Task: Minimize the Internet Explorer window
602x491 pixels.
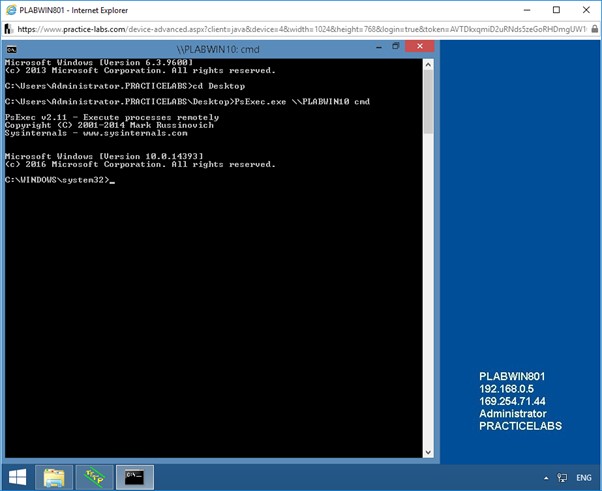Action: [527, 10]
